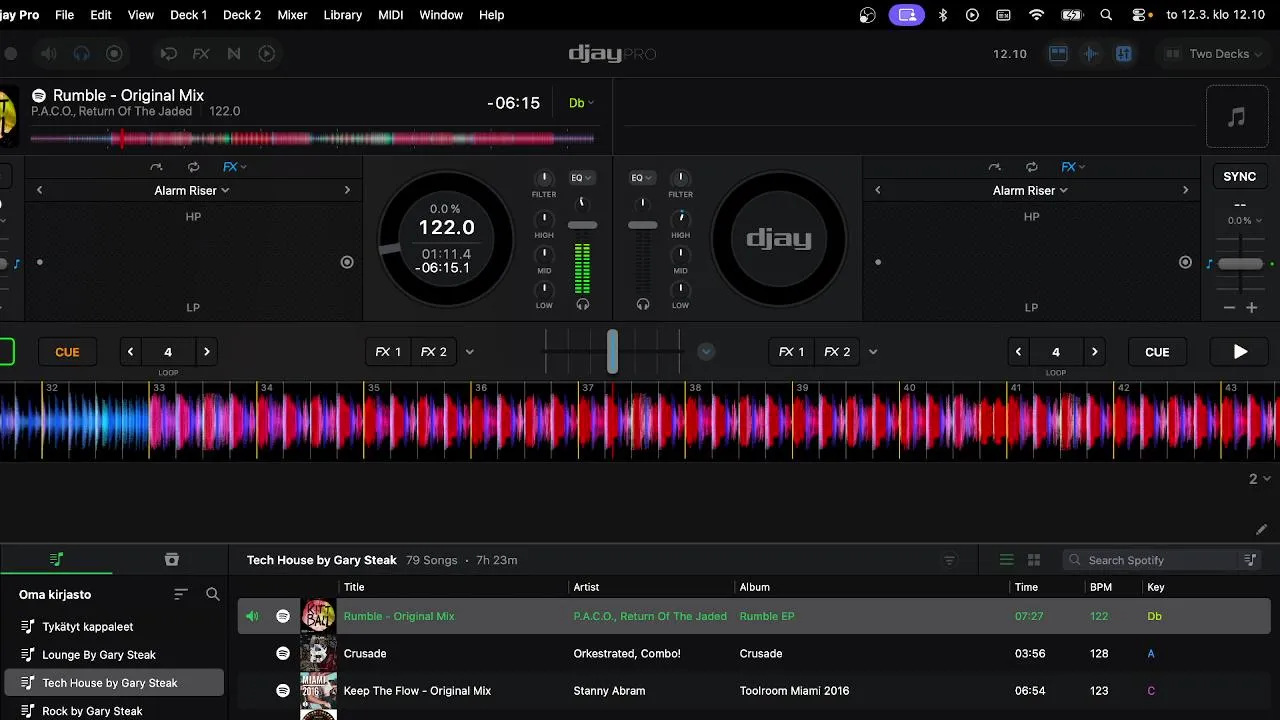The image size is (1280, 720).
Task: Click the sidebar sort list icon
Action: 181,594
